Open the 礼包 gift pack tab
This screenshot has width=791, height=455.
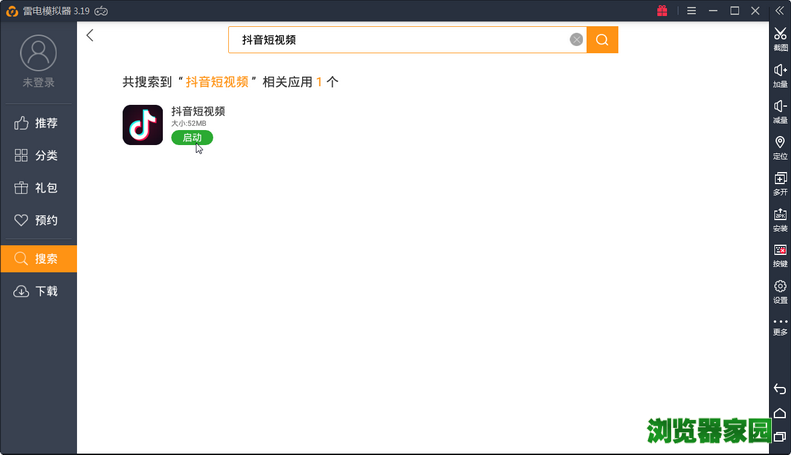38,188
